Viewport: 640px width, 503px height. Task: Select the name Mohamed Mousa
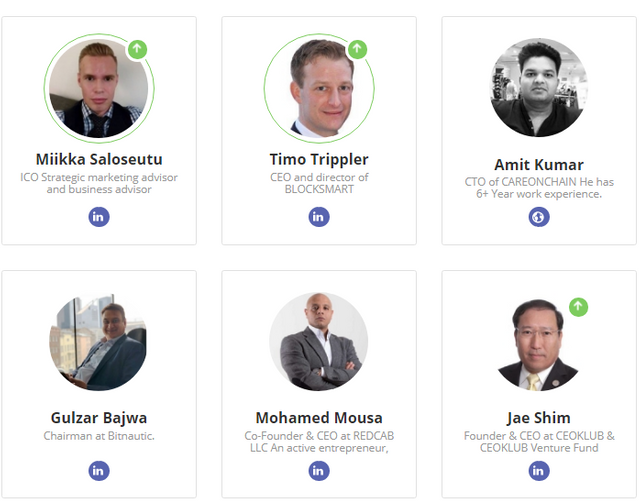[319, 418]
